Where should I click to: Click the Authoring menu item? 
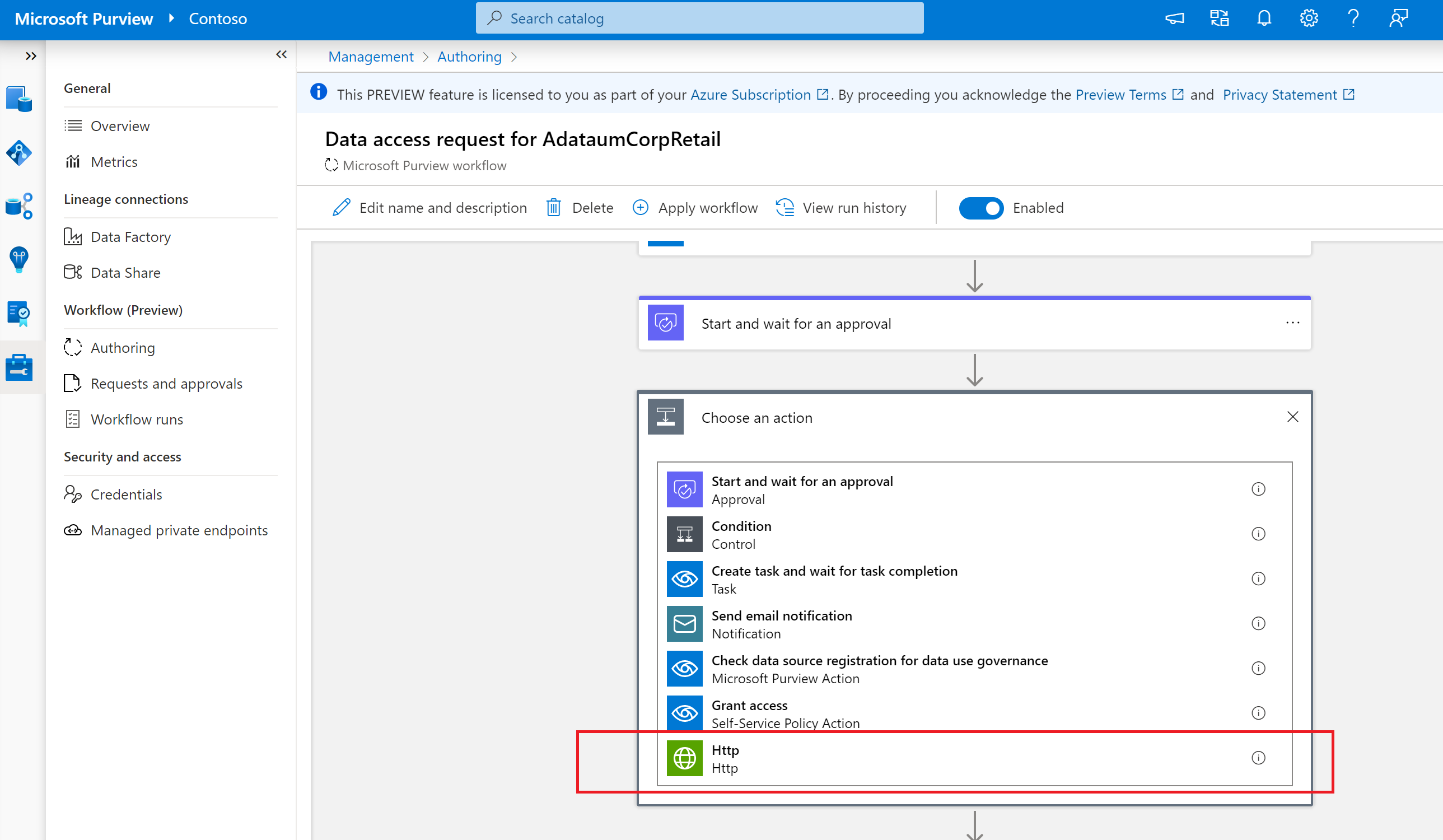click(x=122, y=347)
